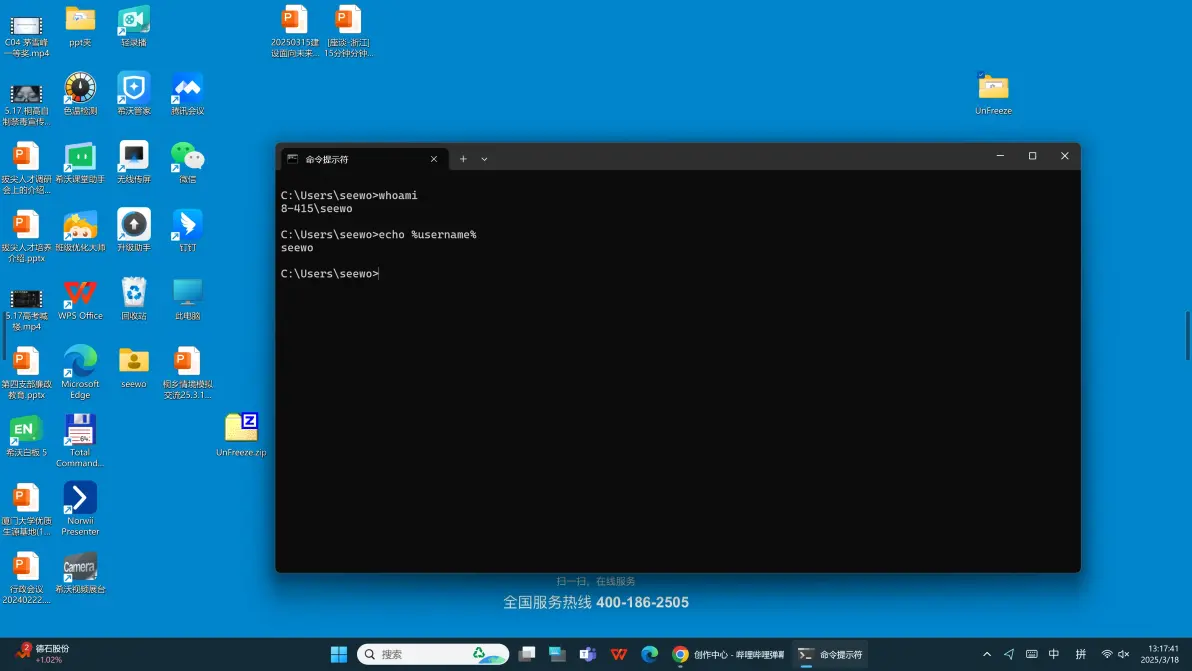Open the DingTalk (钉钉) desktop icon

click(x=187, y=225)
